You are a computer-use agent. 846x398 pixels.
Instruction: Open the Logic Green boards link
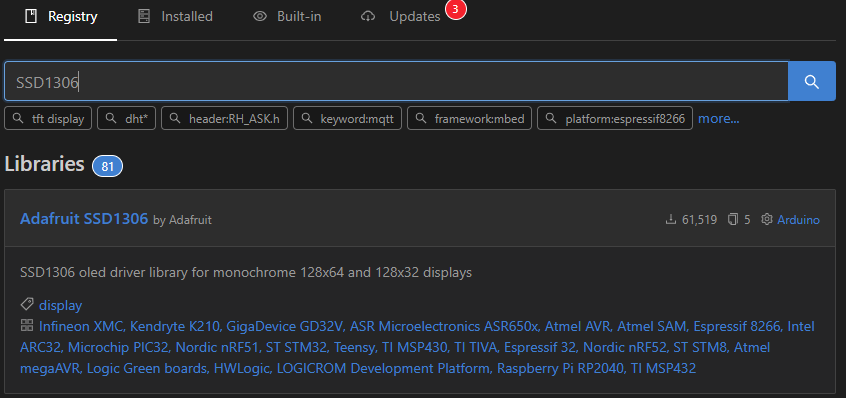(x=147, y=369)
